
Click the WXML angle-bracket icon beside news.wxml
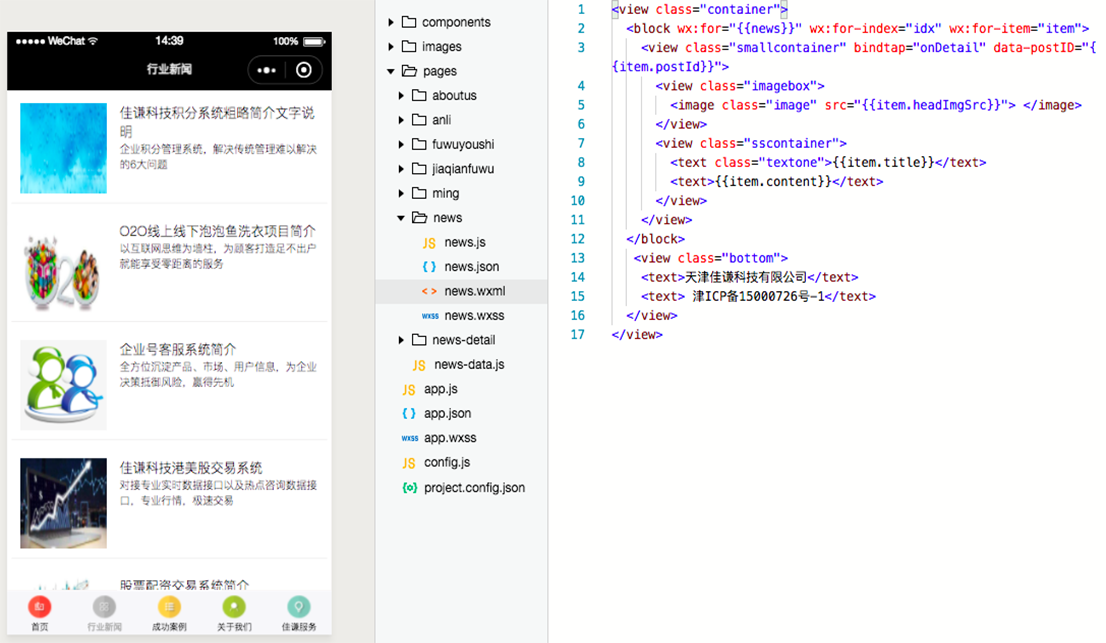pos(429,291)
